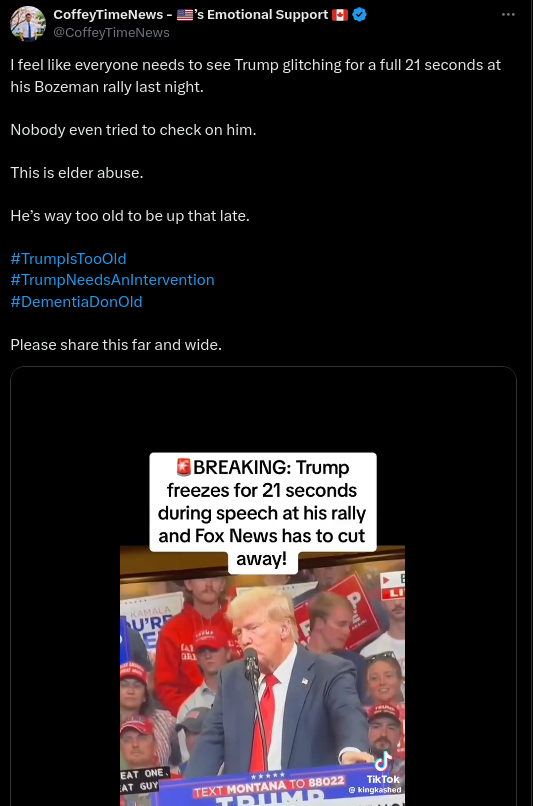Click the "This is elder abuse." line
The image size is (533, 806).
tap(77, 172)
